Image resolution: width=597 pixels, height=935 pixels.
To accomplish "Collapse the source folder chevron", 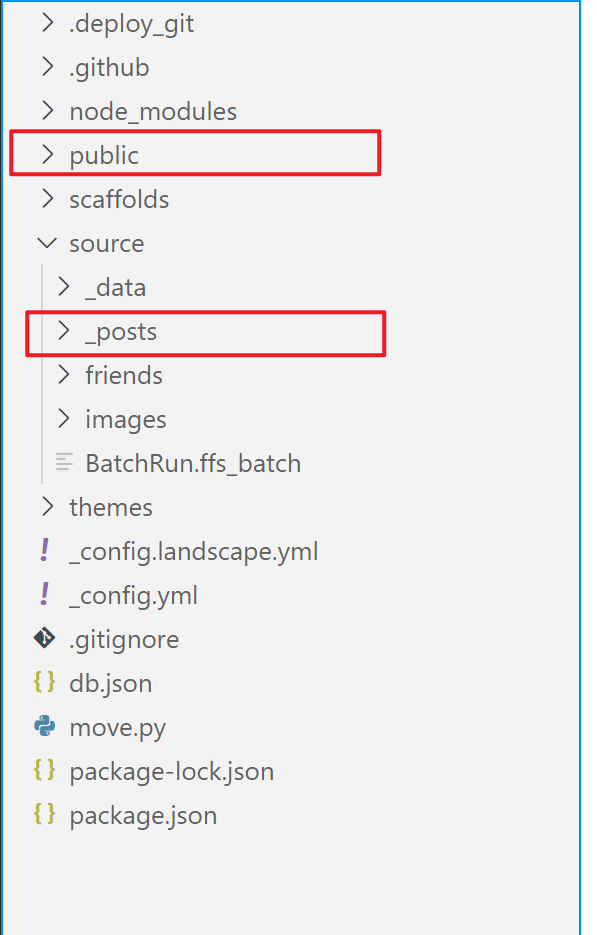I will 47,243.
